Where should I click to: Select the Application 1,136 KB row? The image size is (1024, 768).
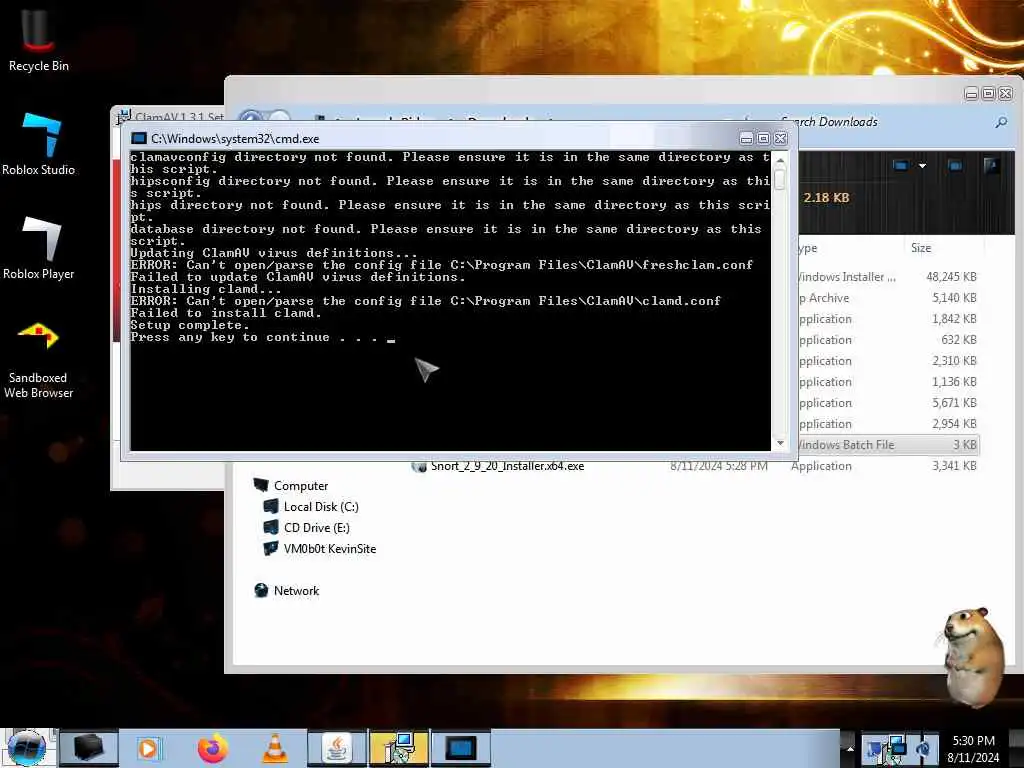888,382
